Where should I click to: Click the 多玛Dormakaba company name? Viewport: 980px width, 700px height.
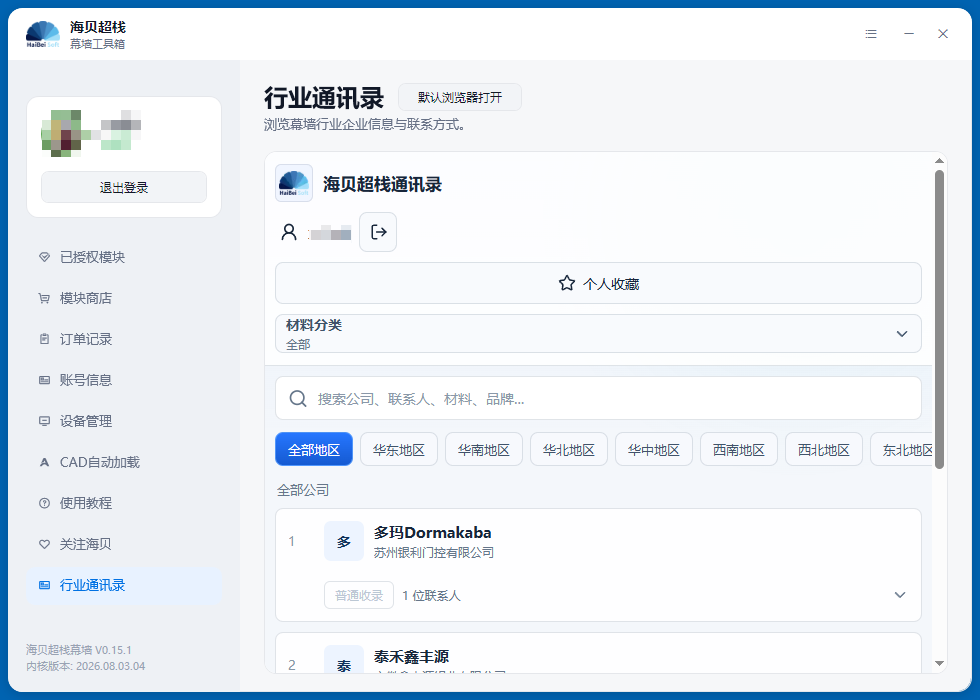432,532
